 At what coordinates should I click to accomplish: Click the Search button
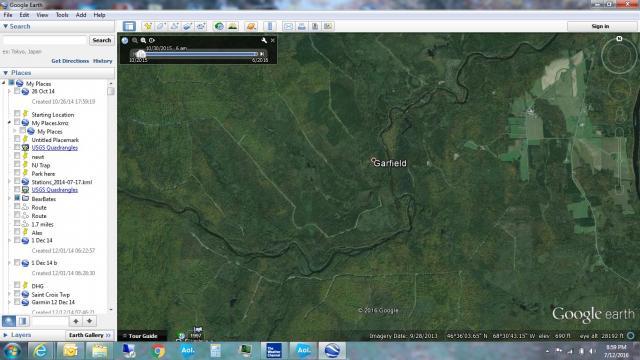pyautogui.click(x=102, y=40)
